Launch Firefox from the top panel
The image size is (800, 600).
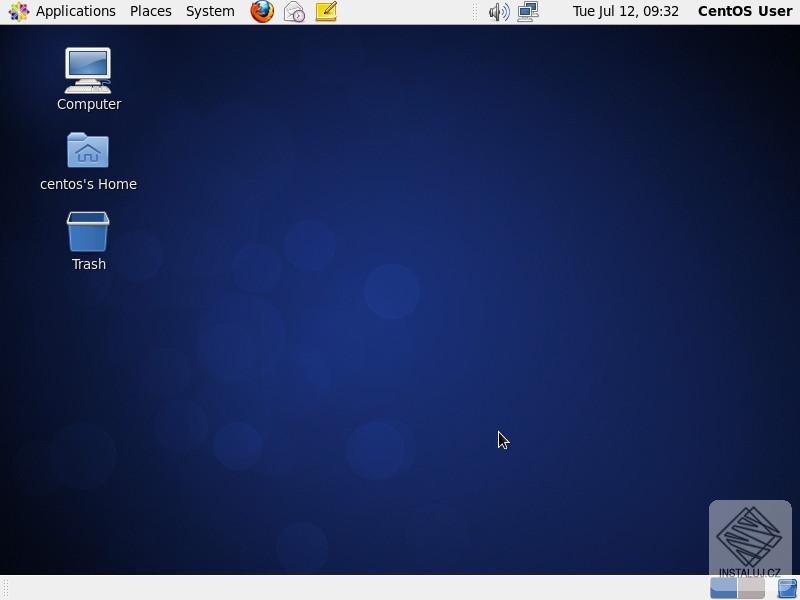point(262,11)
